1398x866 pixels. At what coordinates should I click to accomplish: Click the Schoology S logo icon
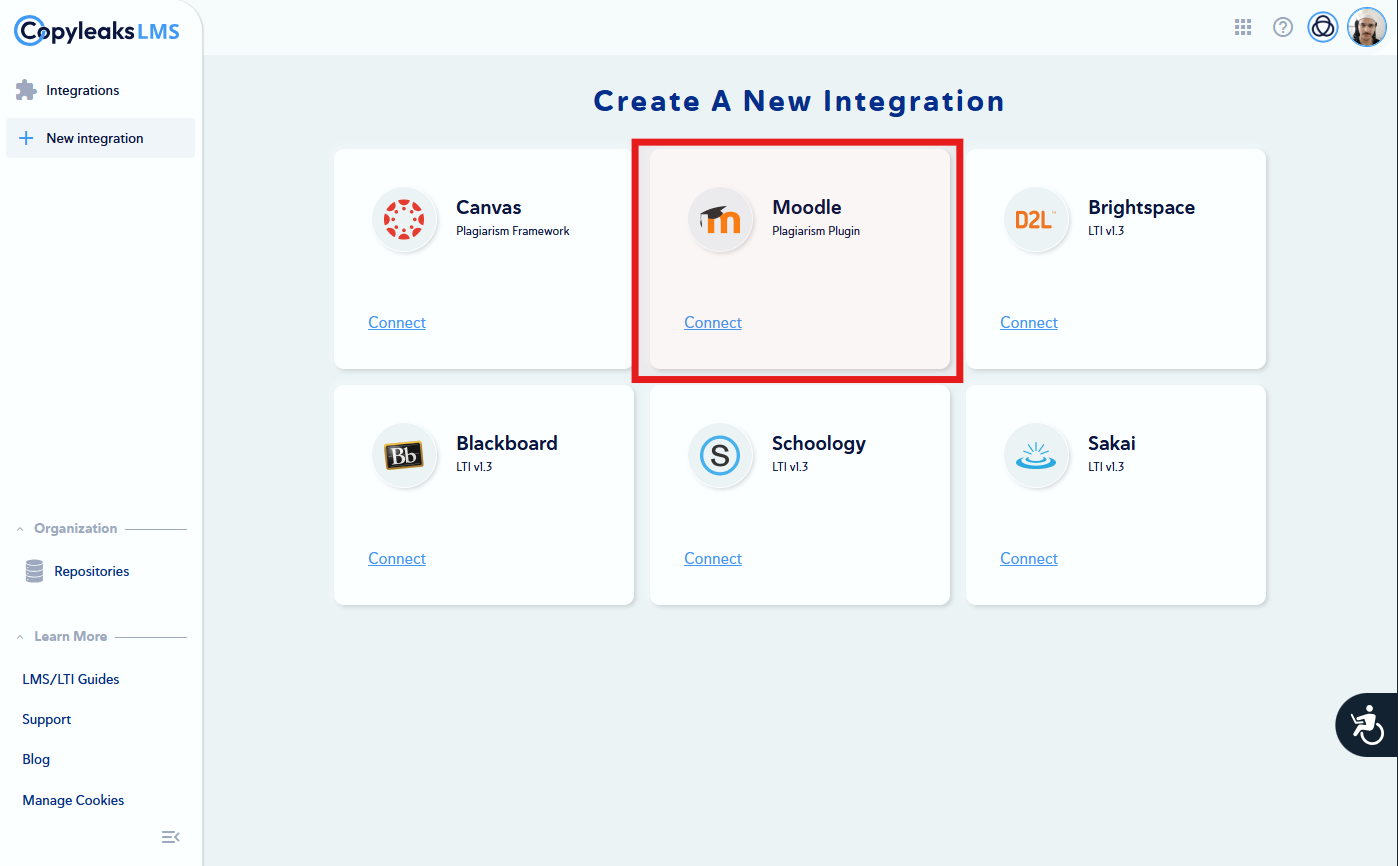(721, 455)
